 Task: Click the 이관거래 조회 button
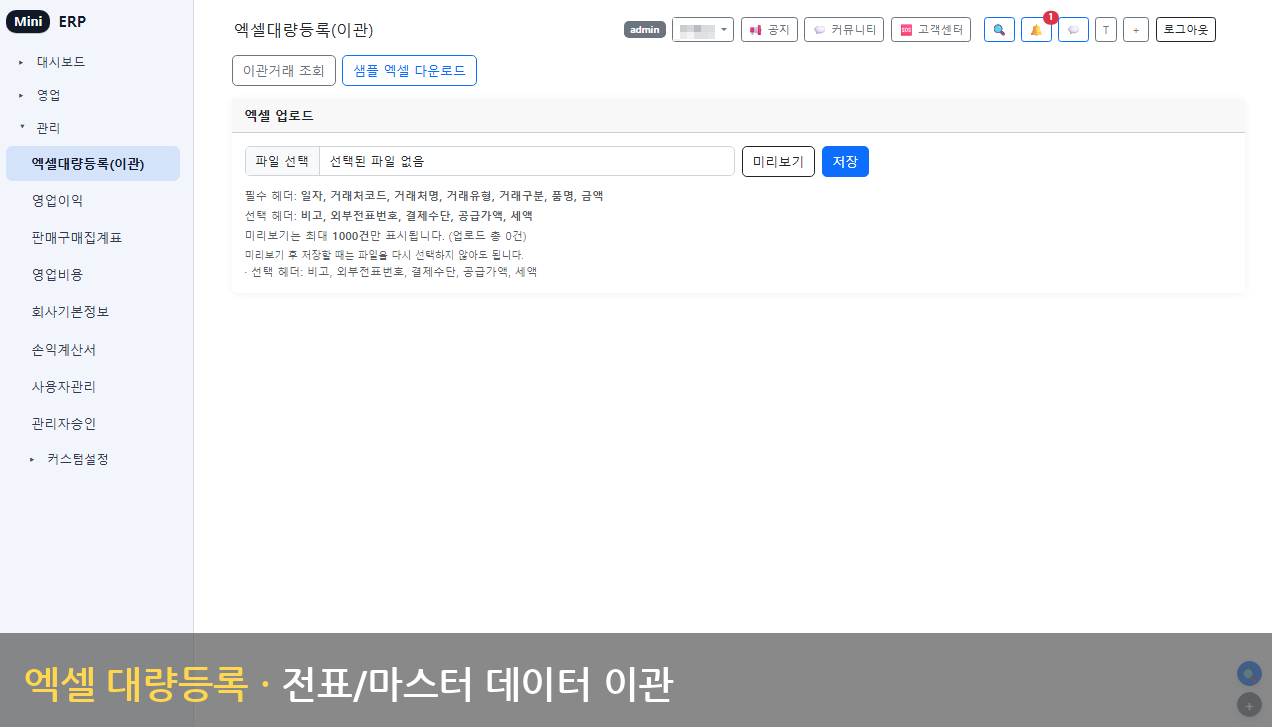(x=284, y=71)
